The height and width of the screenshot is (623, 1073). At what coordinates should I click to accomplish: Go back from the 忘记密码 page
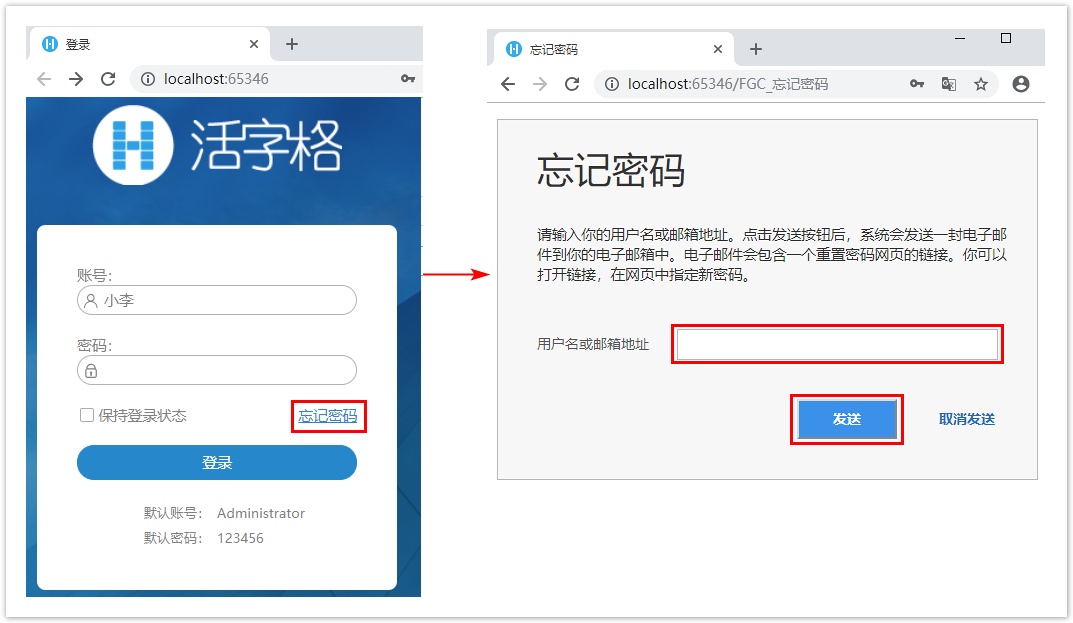[x=508, y=84]
